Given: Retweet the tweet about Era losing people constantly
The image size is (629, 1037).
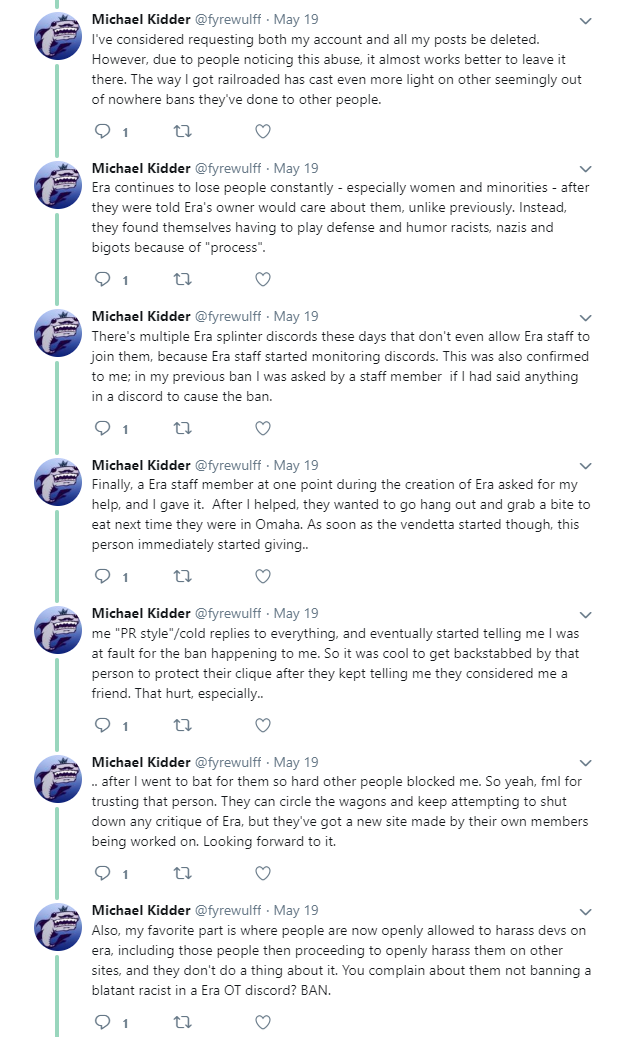Looking at the screenshot, I should [x=183, y=279].
